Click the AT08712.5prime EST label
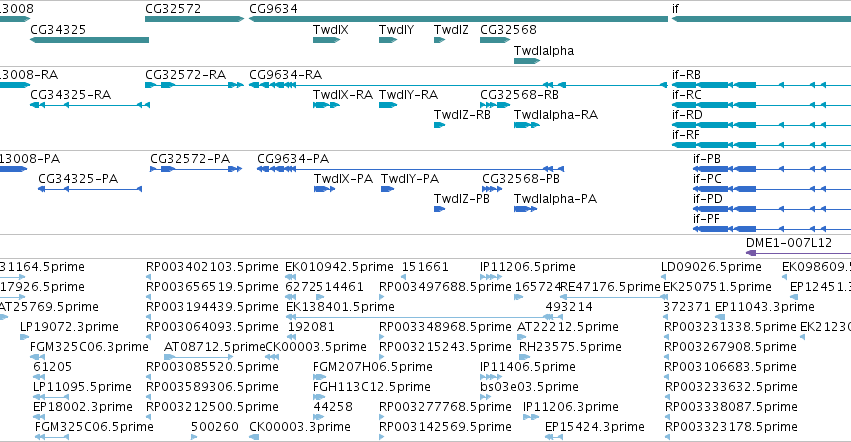This screenshot has height=442, width=851. click(x=214, y=346)
